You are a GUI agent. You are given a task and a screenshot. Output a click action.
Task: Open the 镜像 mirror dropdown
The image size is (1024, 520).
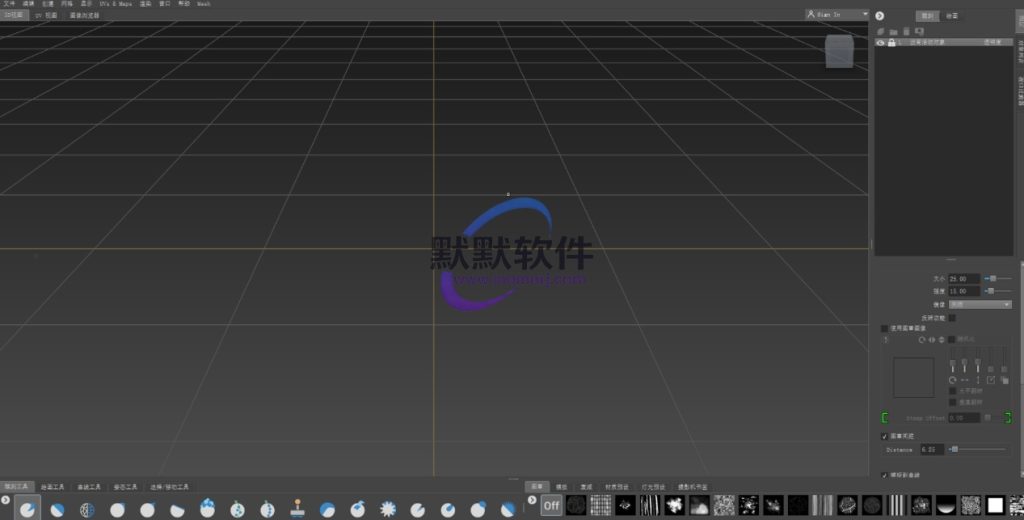click(x=980, y=304)
